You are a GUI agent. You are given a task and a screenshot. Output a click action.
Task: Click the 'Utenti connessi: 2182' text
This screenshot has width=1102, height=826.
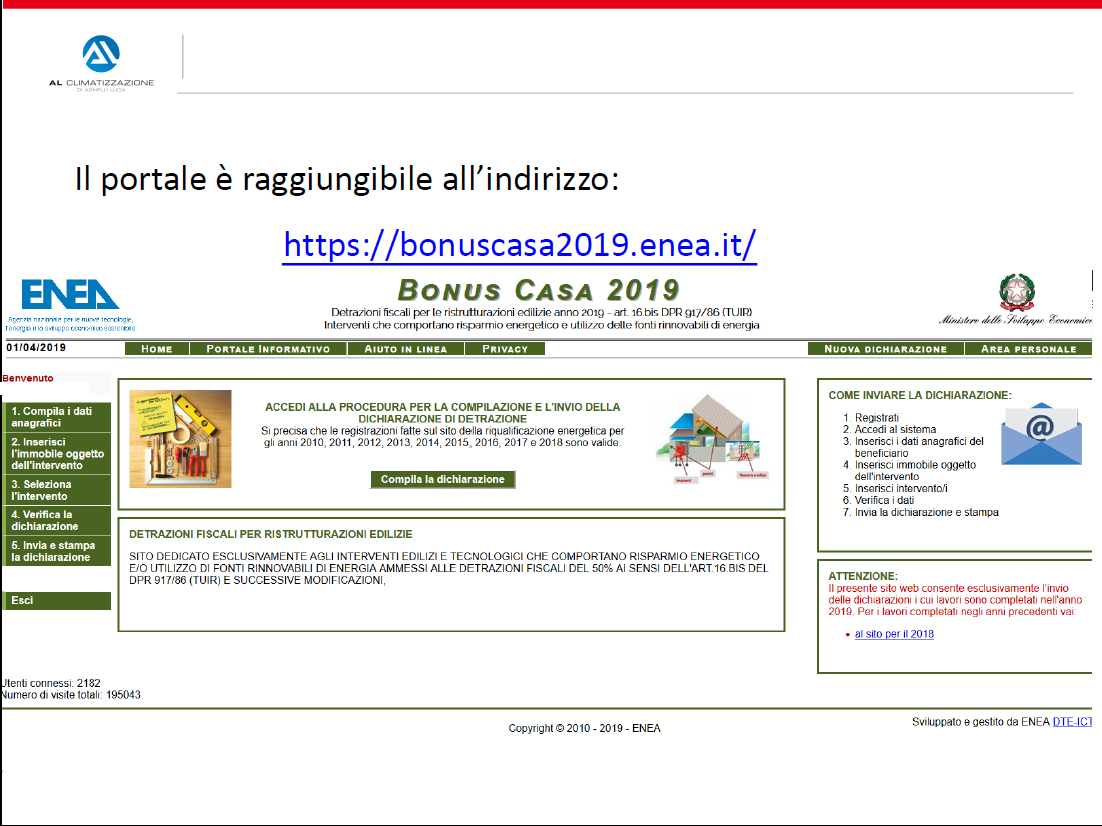click(51, 683)
